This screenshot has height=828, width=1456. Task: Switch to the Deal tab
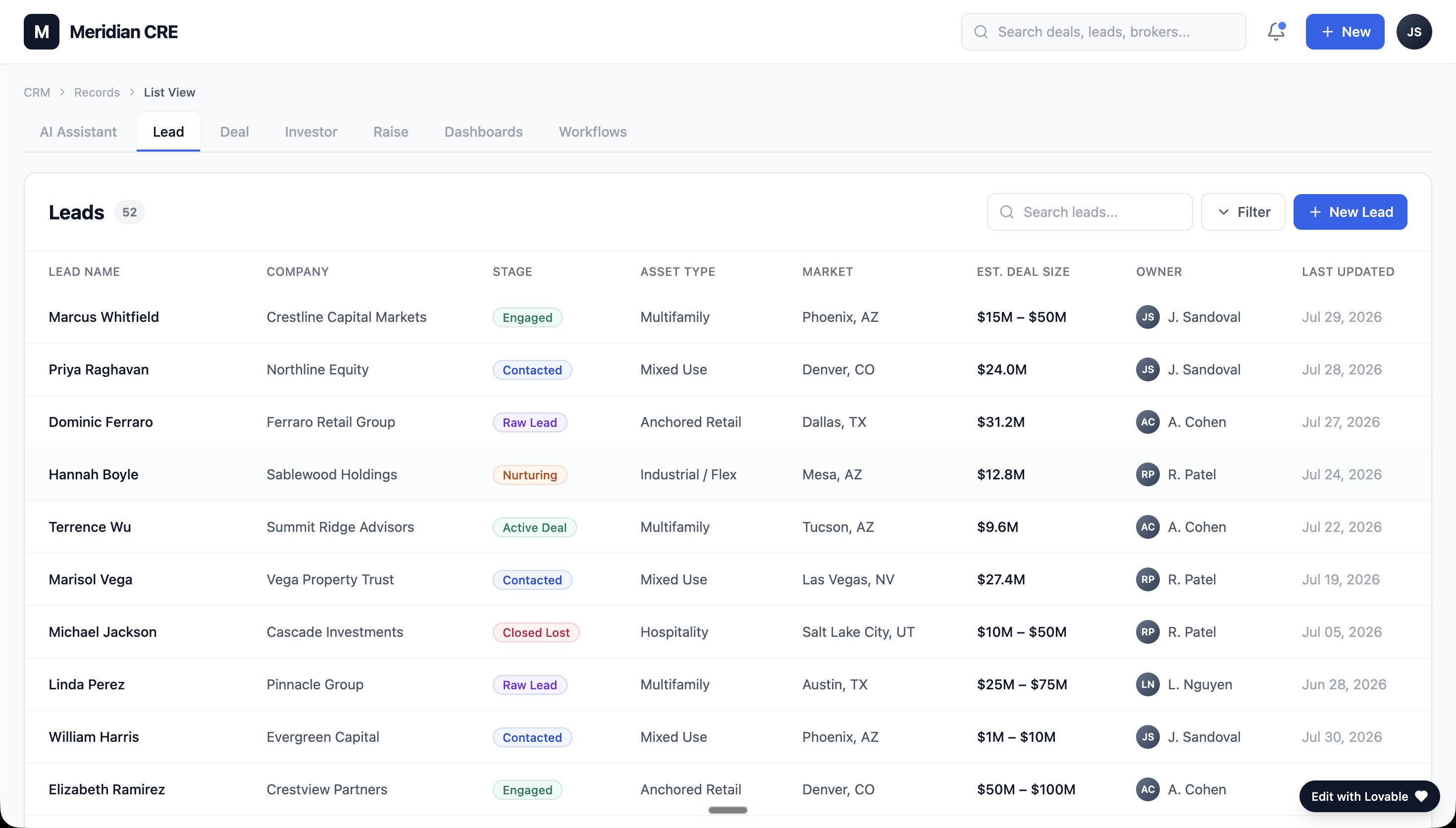point(234,132)
